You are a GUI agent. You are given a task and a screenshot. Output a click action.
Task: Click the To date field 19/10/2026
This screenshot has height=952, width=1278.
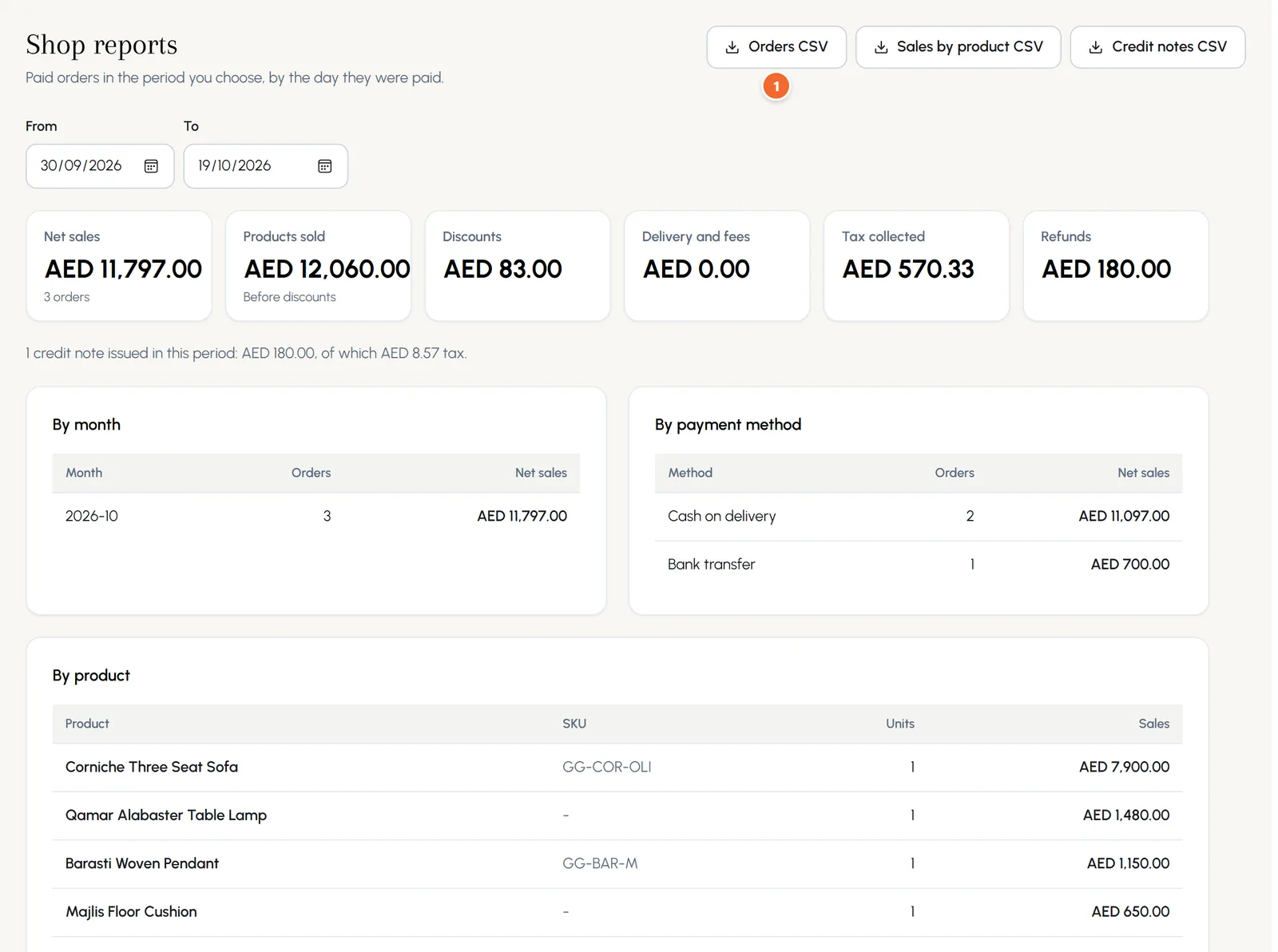(x=265, y=166)
